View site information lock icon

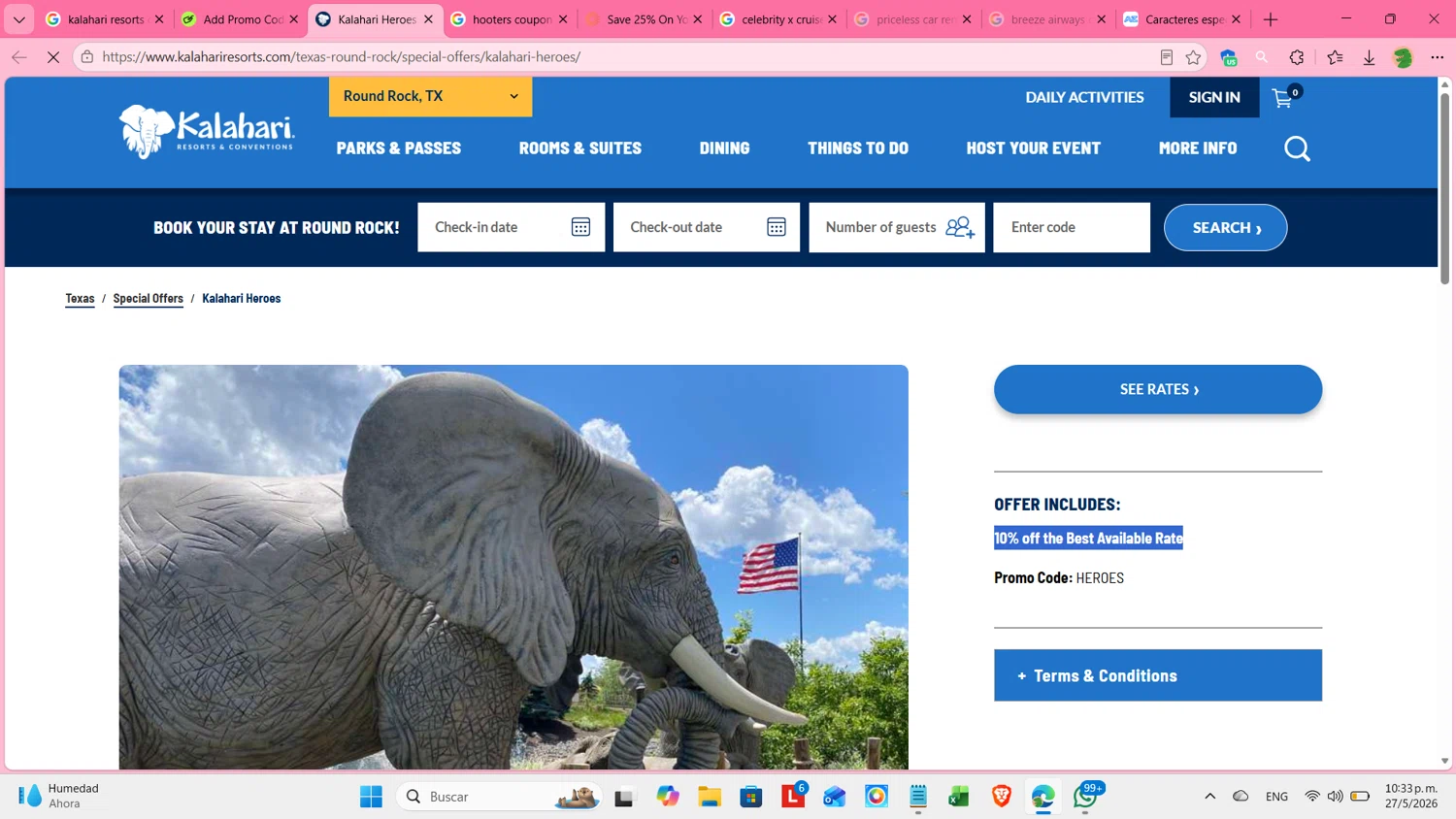click(x=87, y=57)
